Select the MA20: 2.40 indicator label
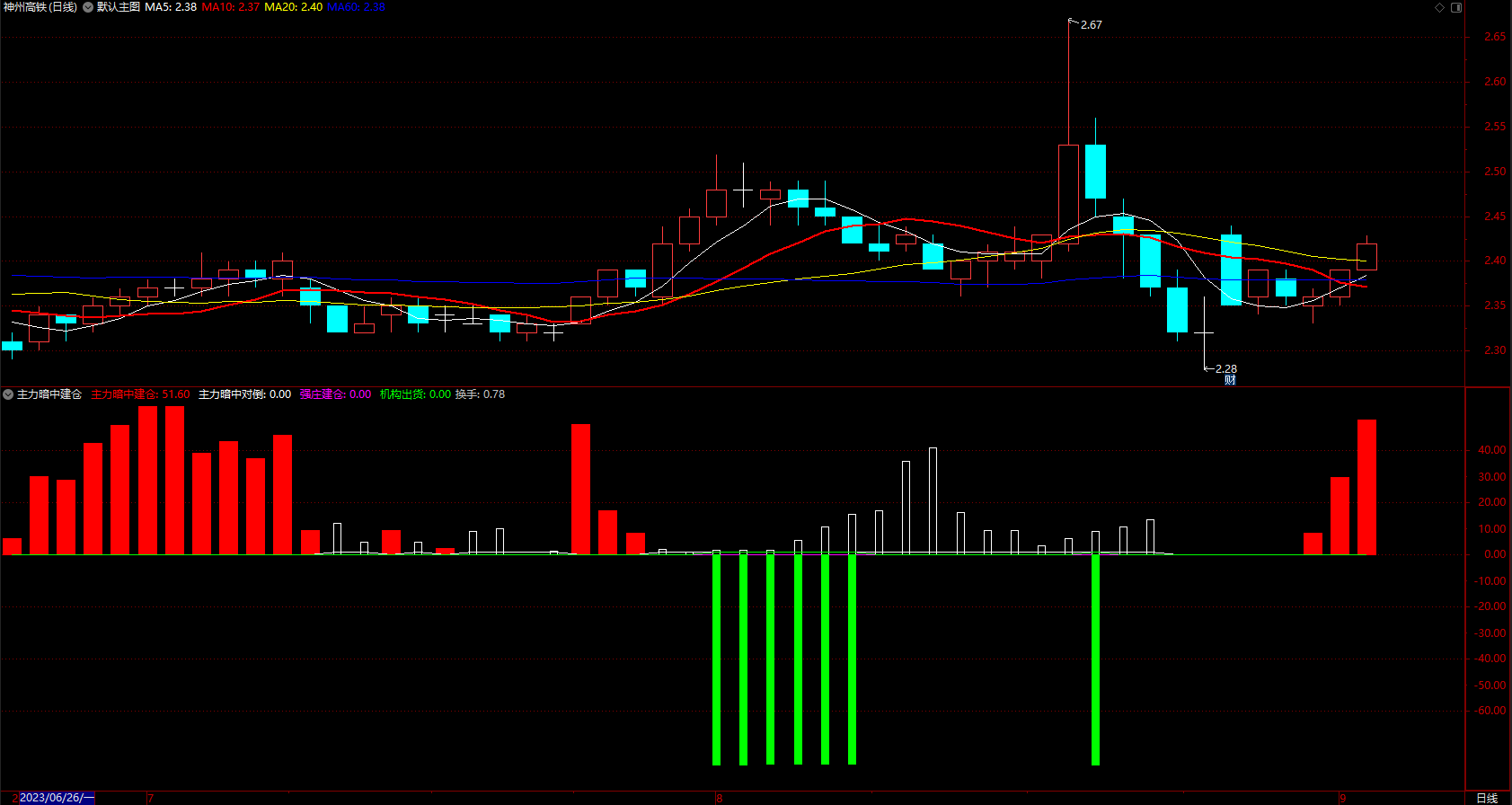Screen dimensions: 1512x805 (x=293, y=7)
